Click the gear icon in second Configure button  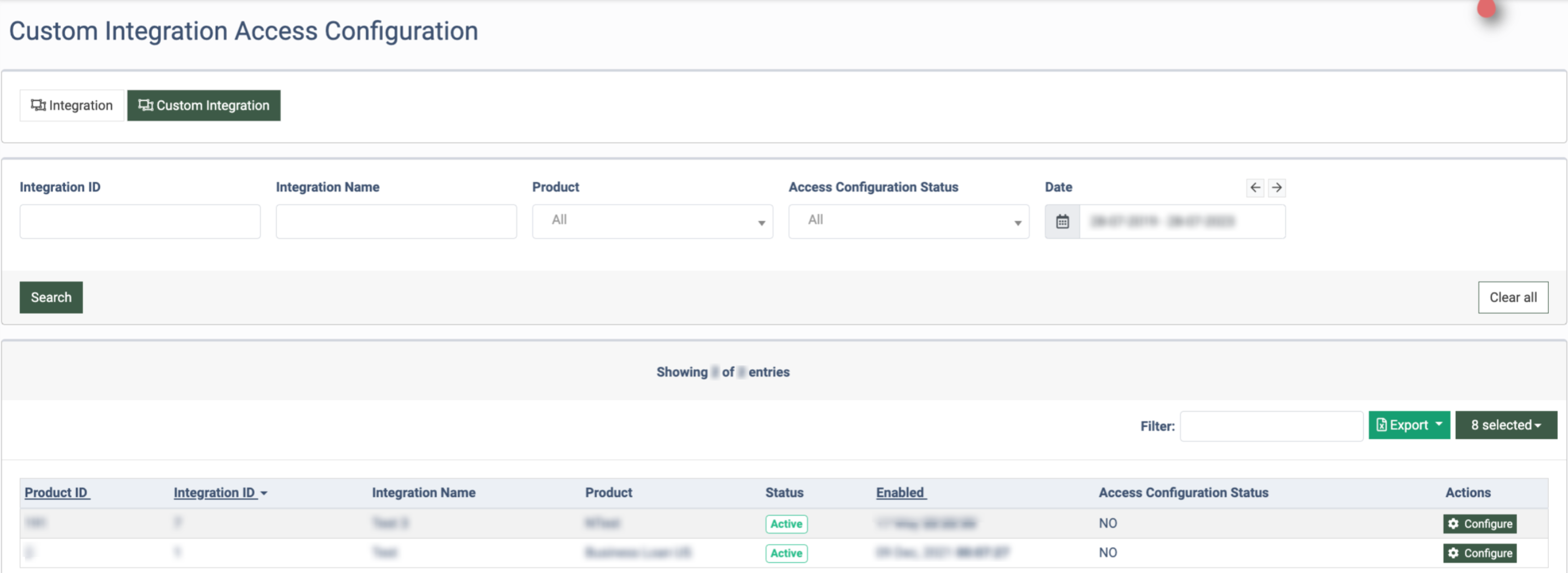tap(1454, 553)
